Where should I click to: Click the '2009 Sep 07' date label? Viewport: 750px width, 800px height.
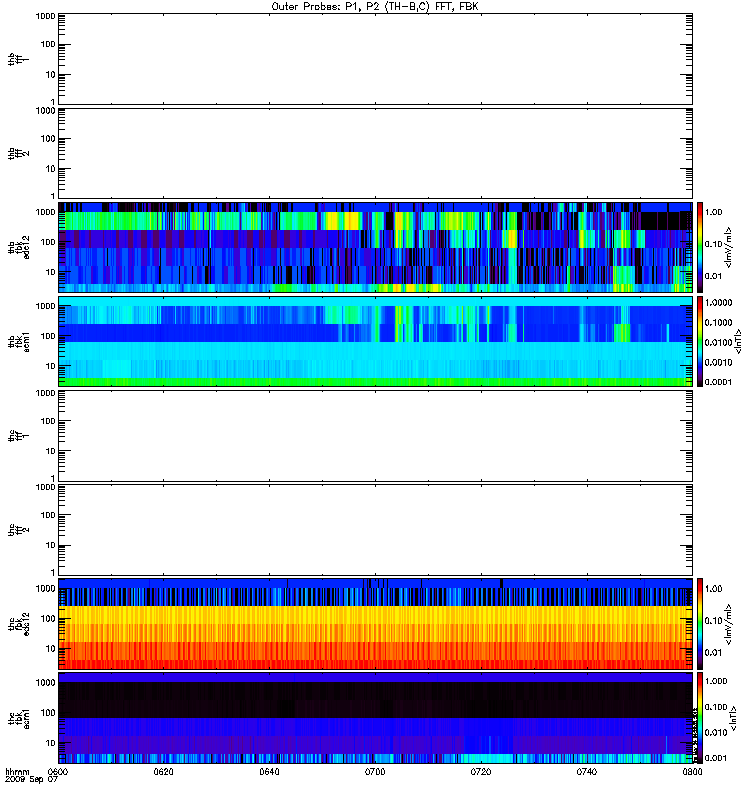pyautogui.click(x=31, y=780)
